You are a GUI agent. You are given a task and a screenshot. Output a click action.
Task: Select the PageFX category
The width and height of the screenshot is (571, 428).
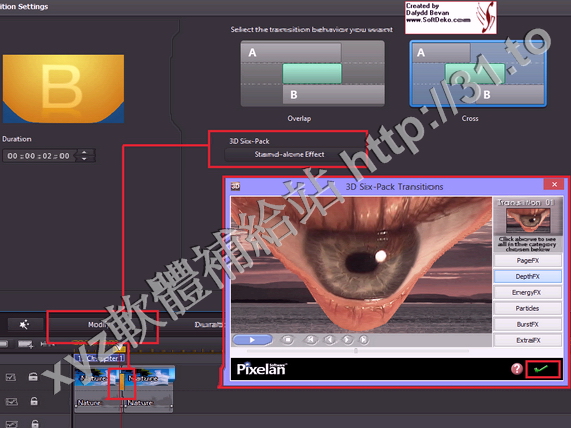click(x=527, y=260)
